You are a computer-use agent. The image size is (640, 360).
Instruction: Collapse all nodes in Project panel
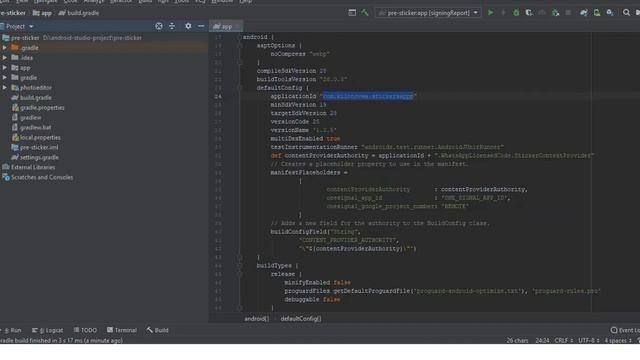(x=172, y=26)
